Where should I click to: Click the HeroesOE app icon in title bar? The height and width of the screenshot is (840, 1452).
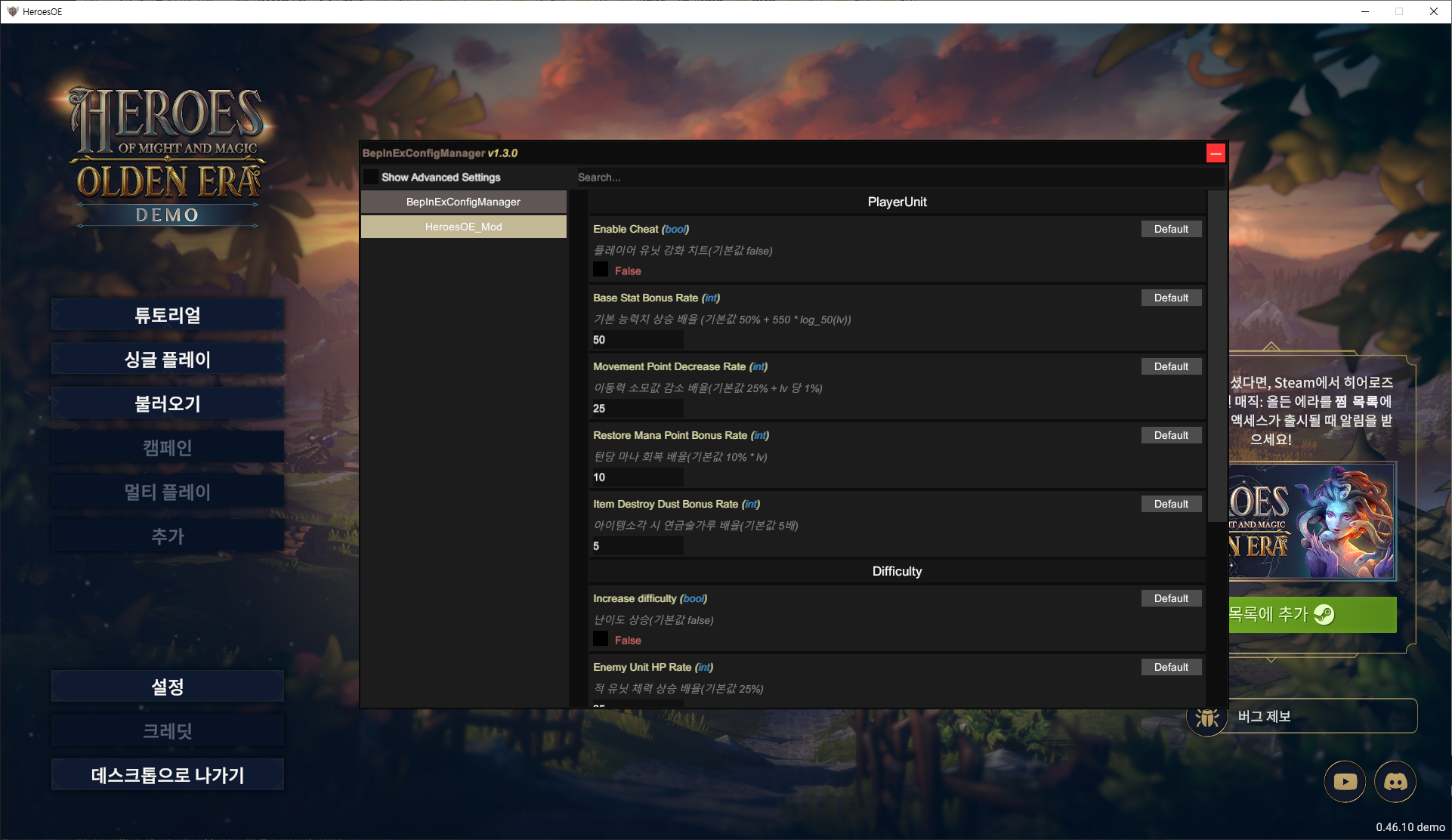tap(12, 11)
